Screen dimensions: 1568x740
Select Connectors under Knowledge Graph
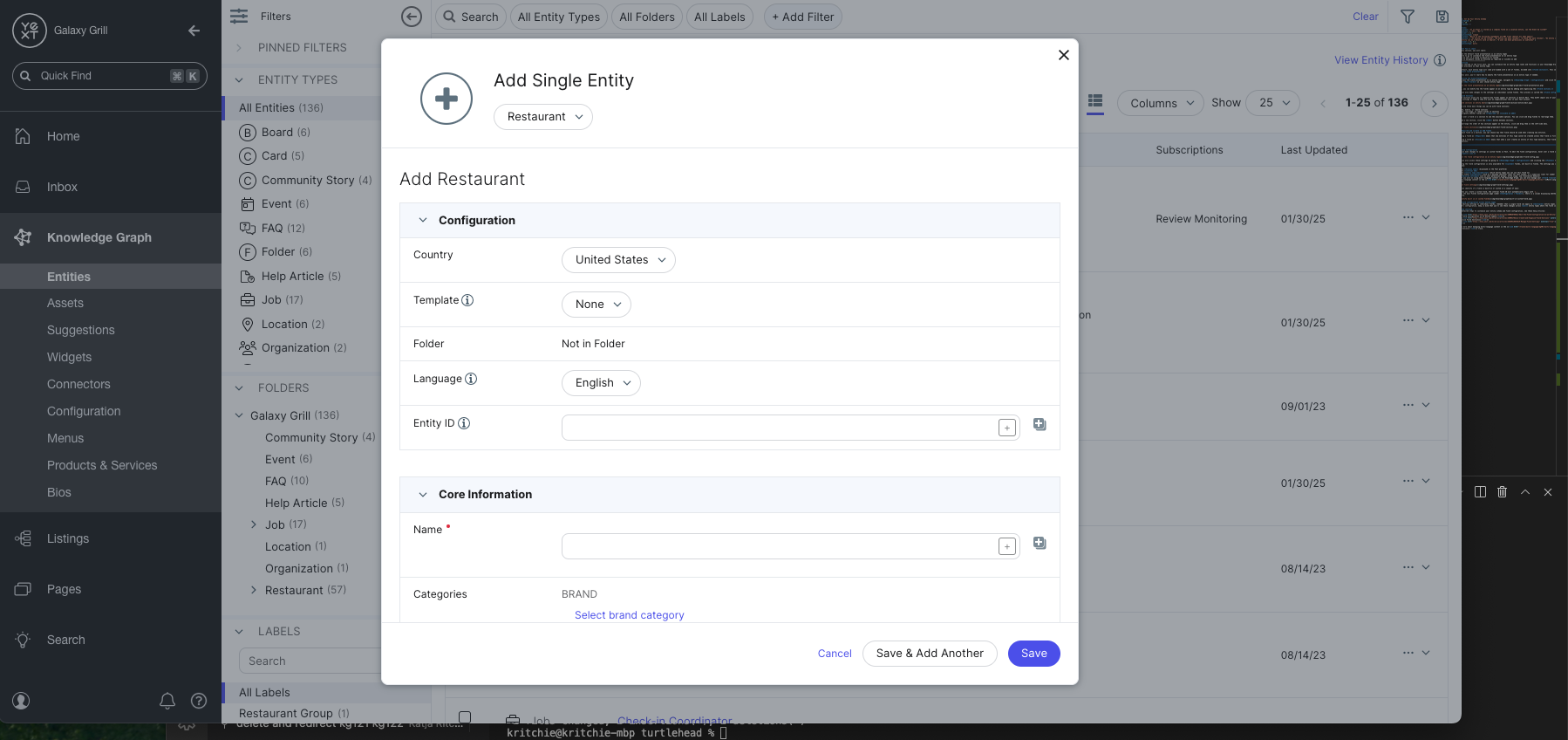pyautogui.click(x=78, y=385)
